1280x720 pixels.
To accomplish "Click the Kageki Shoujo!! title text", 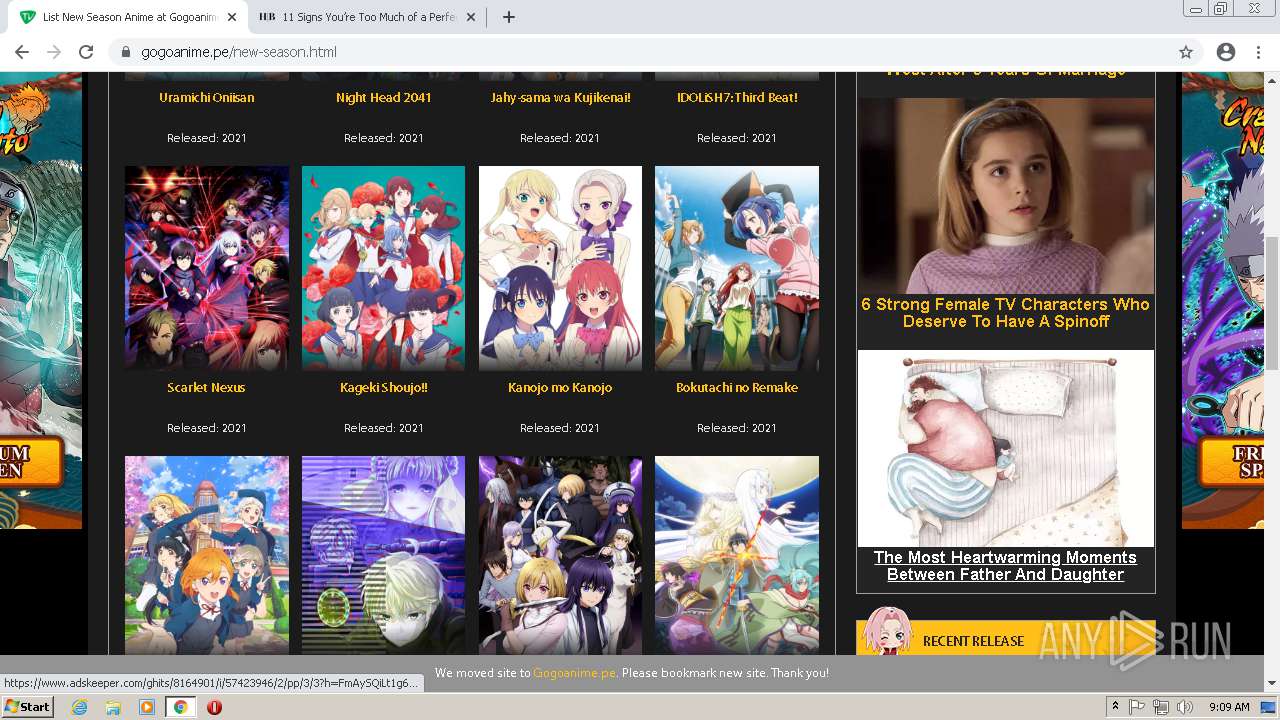I will tap(383, 388).
